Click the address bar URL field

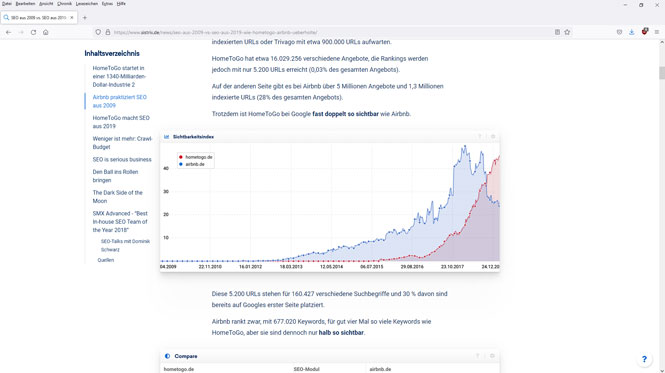click(x=331, y=32)
